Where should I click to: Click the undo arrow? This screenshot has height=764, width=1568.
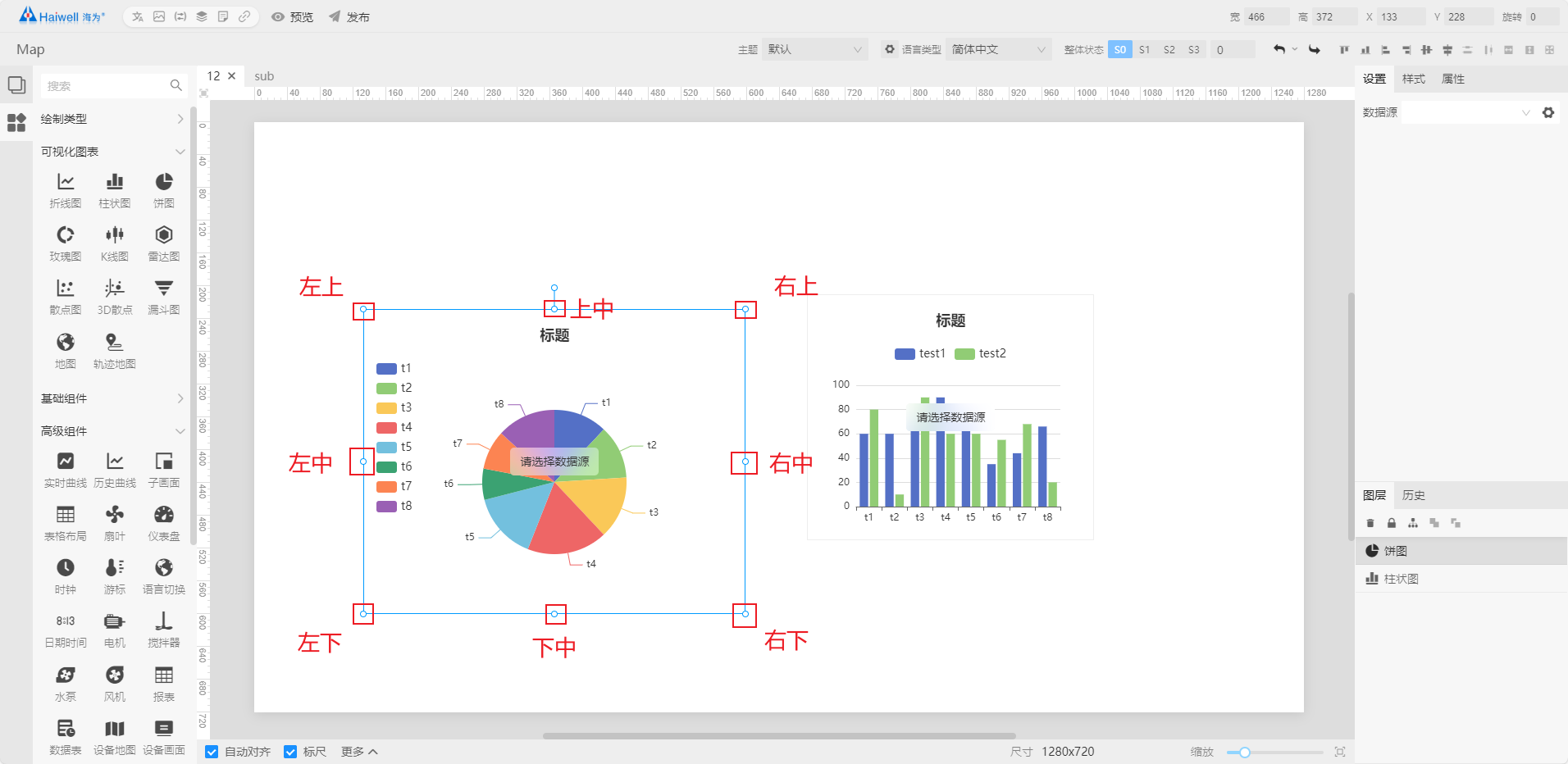(1279, 49)
